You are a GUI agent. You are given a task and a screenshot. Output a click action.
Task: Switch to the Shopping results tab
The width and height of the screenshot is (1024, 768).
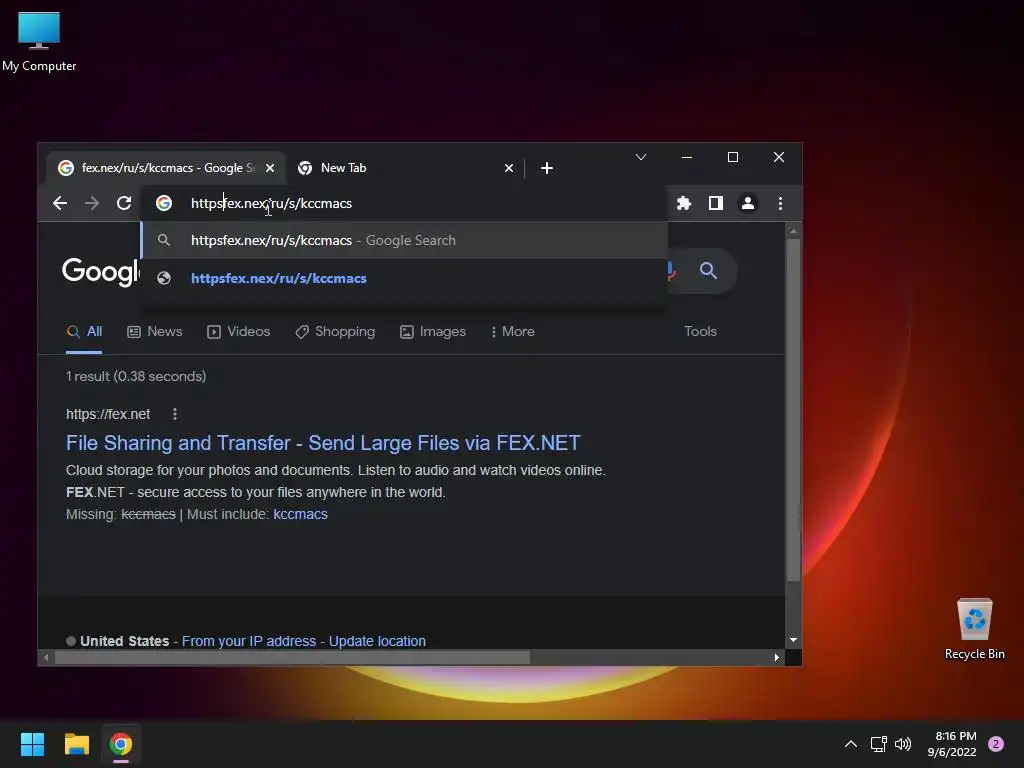click(335, 332)
